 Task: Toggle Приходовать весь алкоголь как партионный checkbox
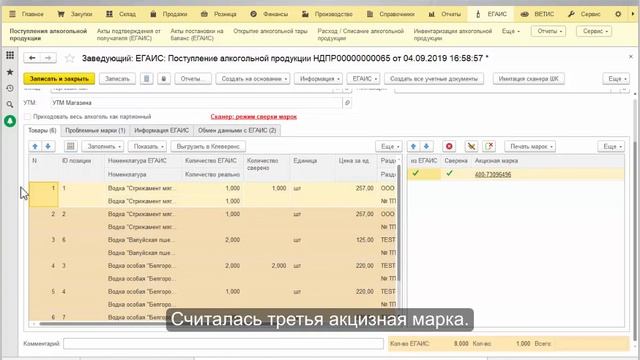pos(27,117)
